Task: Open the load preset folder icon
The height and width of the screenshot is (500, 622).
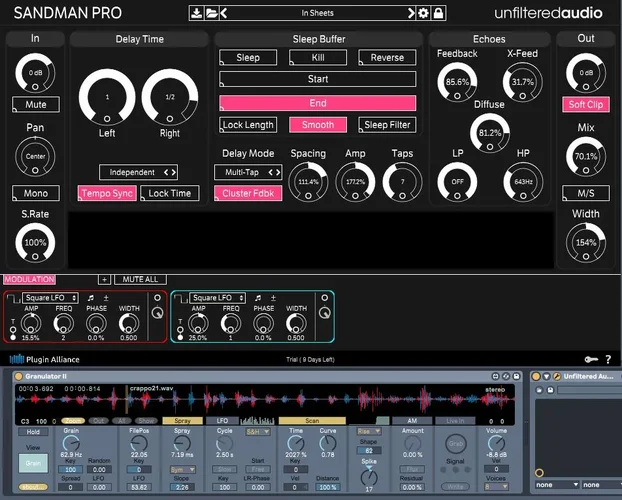Action: point(210,13)
